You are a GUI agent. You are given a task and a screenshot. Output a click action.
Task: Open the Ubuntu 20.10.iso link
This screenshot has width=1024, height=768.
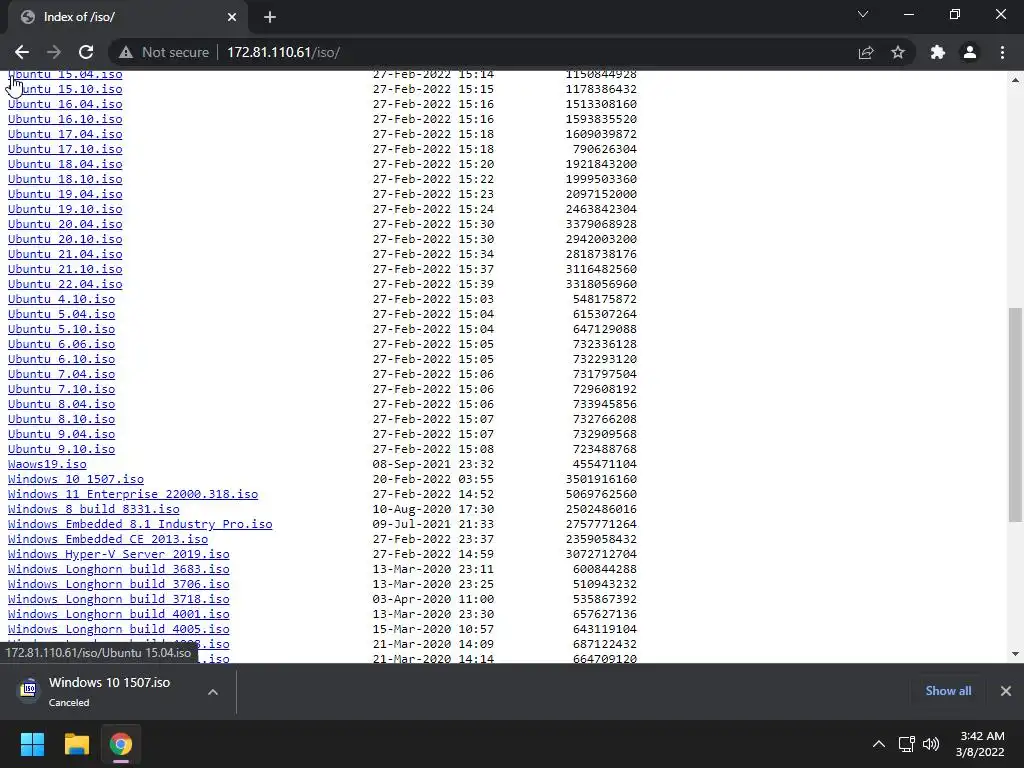pos(65,239)
